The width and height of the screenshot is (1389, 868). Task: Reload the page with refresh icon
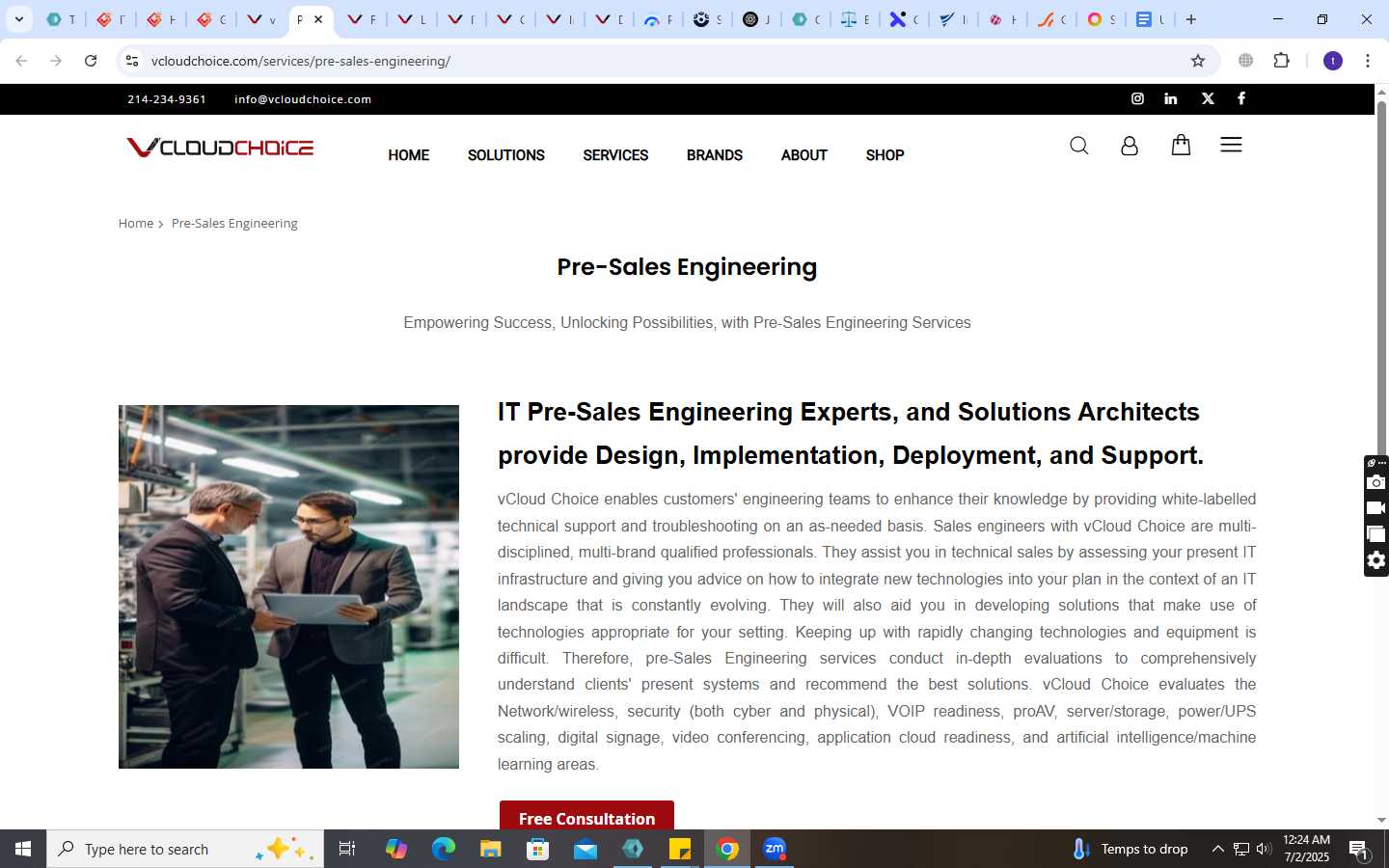(91, 61)
